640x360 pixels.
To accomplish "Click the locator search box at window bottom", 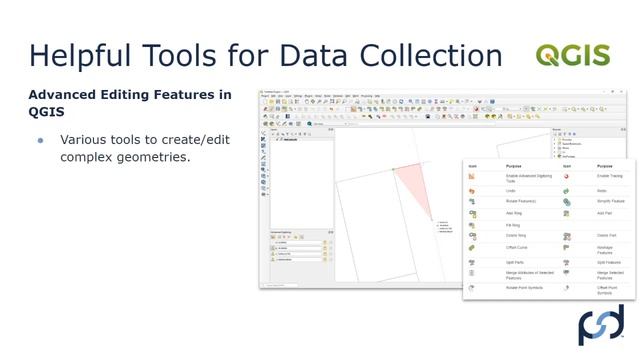I will tap(281, 285).
